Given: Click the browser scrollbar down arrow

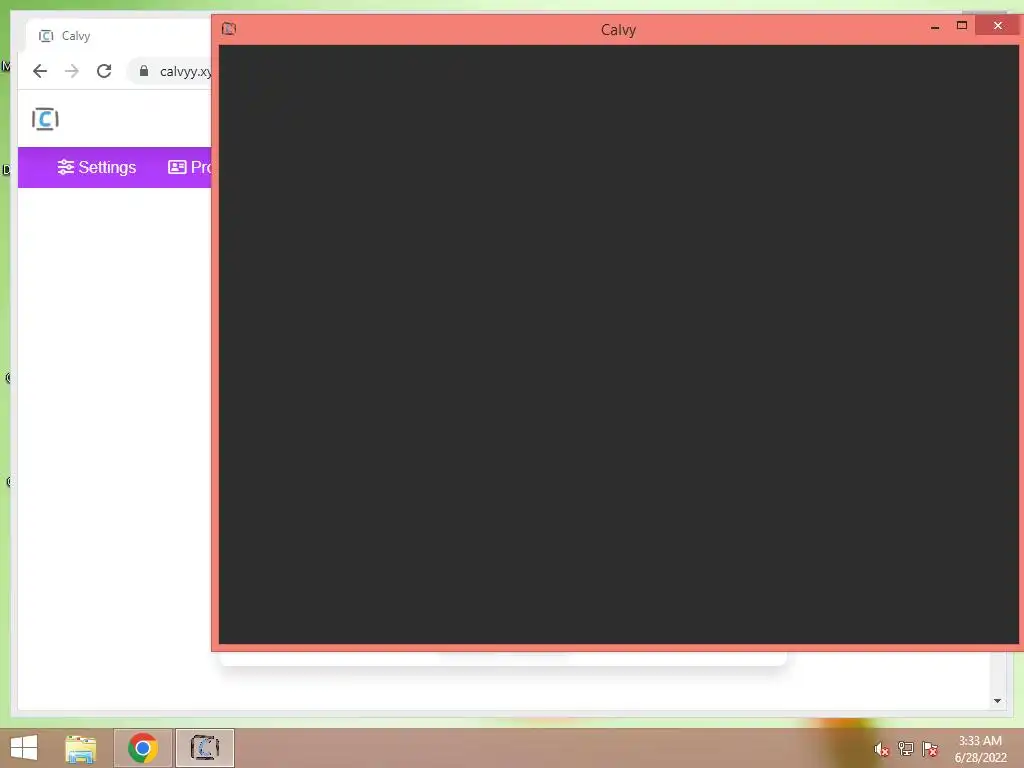Looking at the screenshot, I should (x=997, y=701).
